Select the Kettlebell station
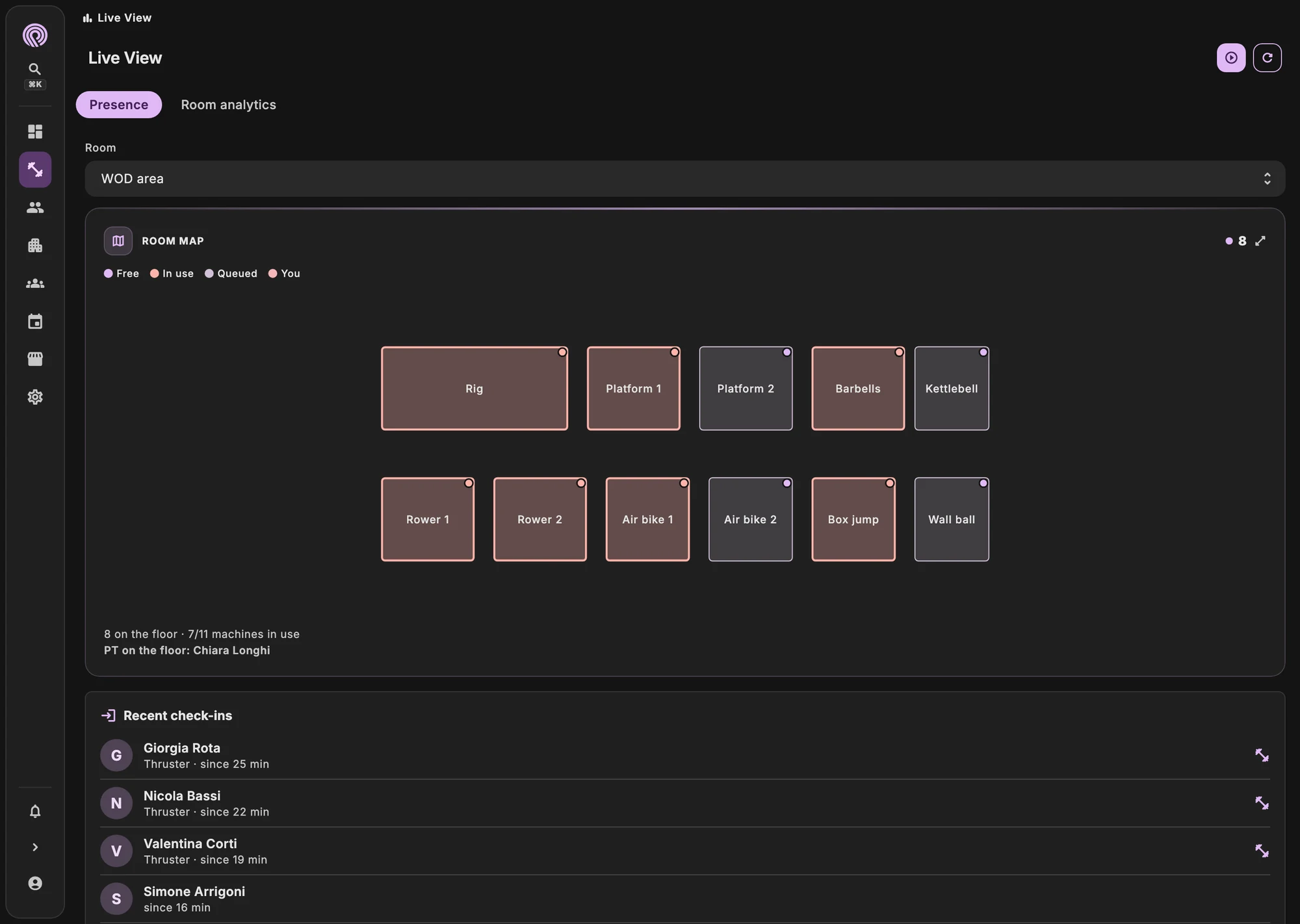Viewport: 1300px width, 924px height. 952,389
